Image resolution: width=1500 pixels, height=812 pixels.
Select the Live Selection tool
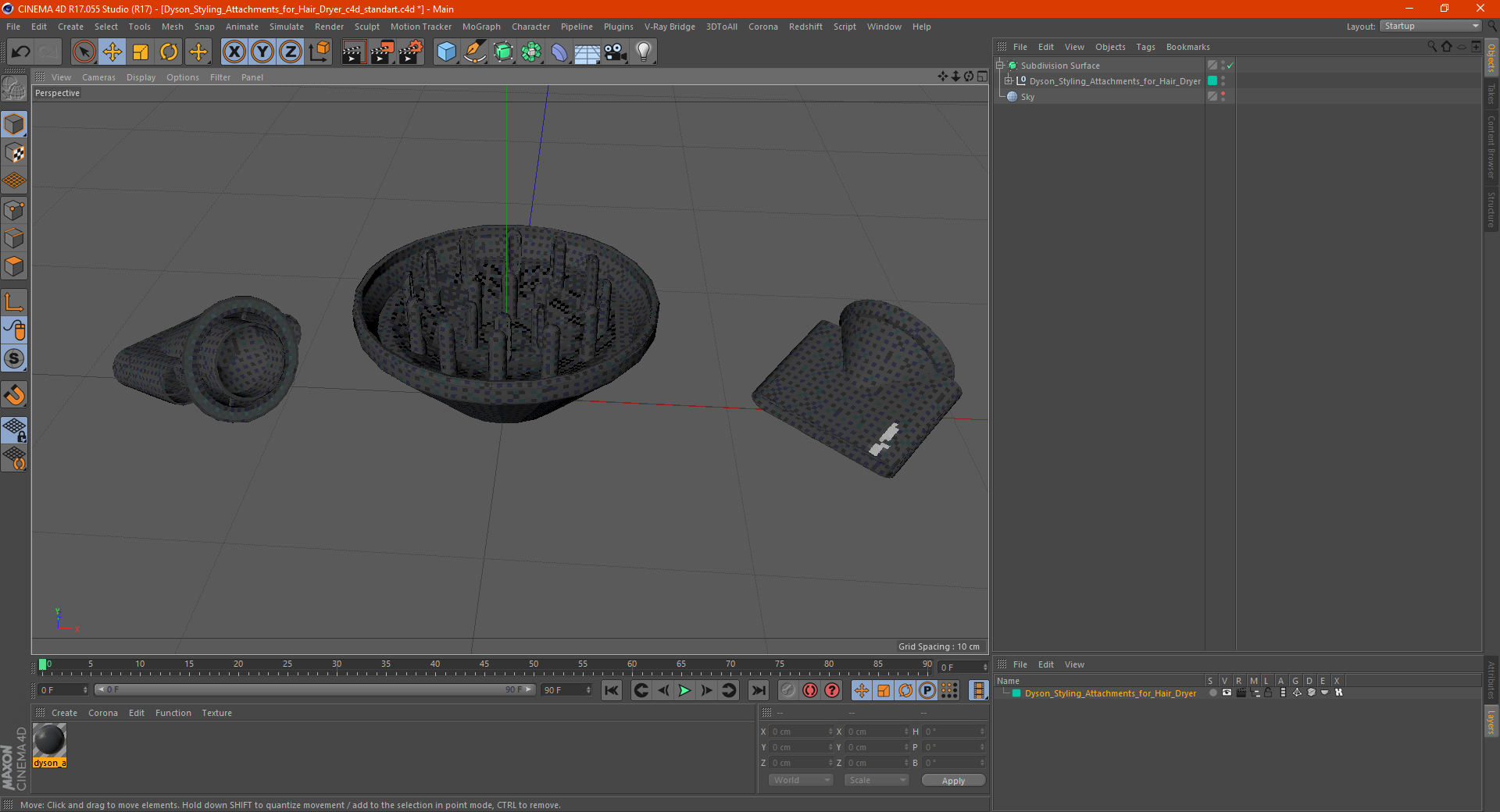pyautogui.click(x=84, y=52)
